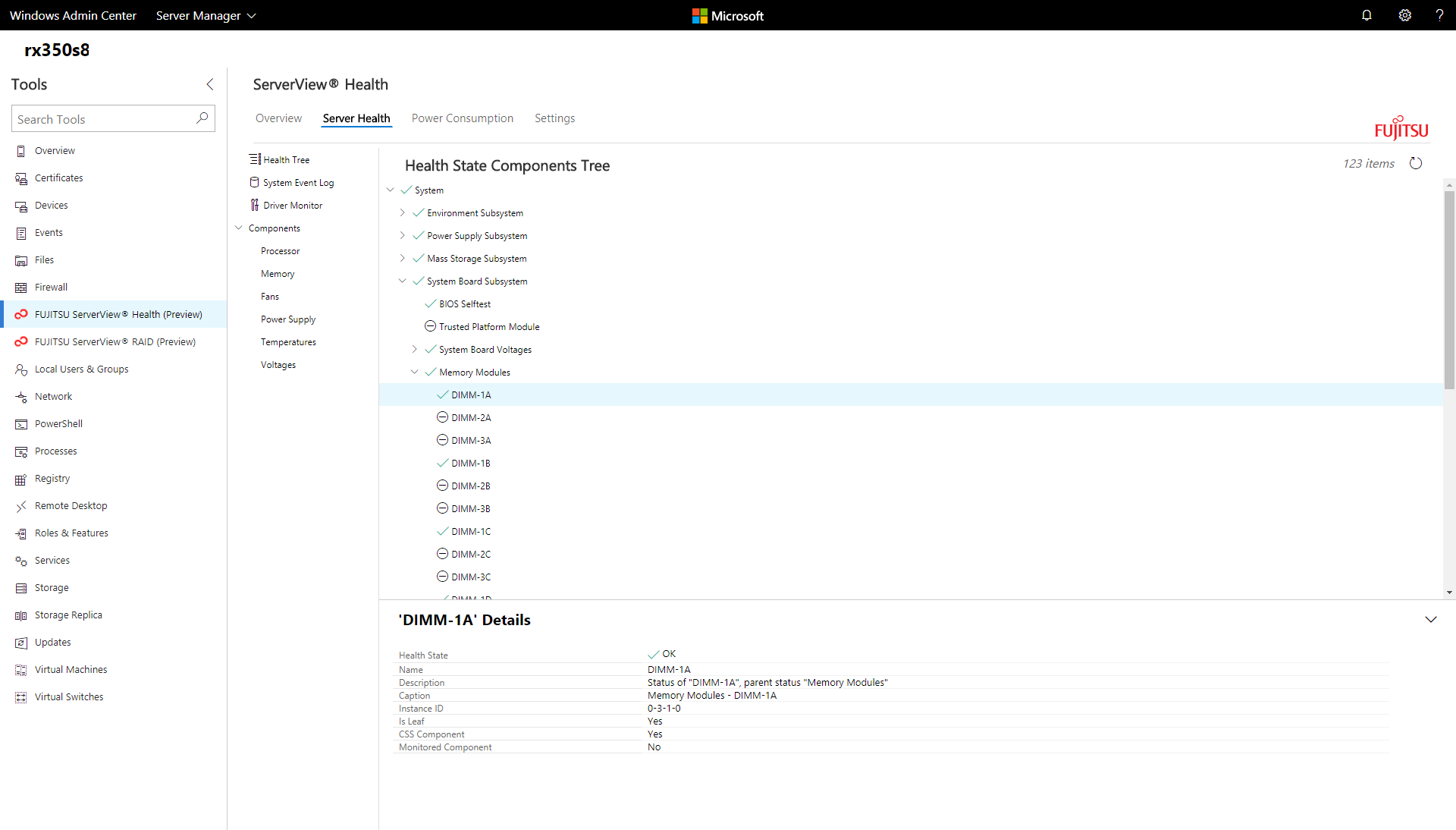
Task: Click the DIMM-1A checkmark status icon
Action: pyautogui.click(x=441, y=394)
